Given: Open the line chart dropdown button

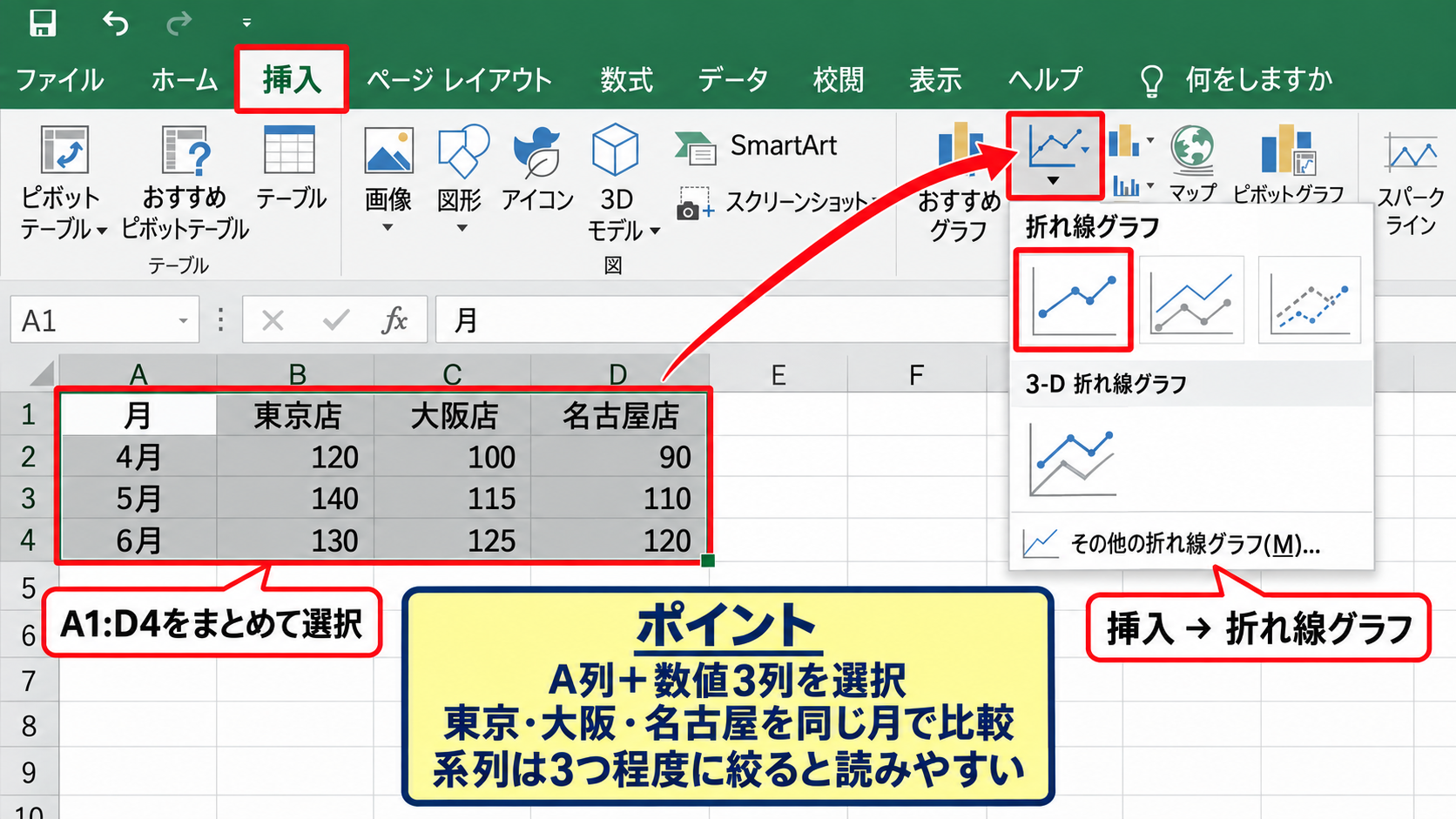Looking at the screenshot, I should coord(1055,157).
